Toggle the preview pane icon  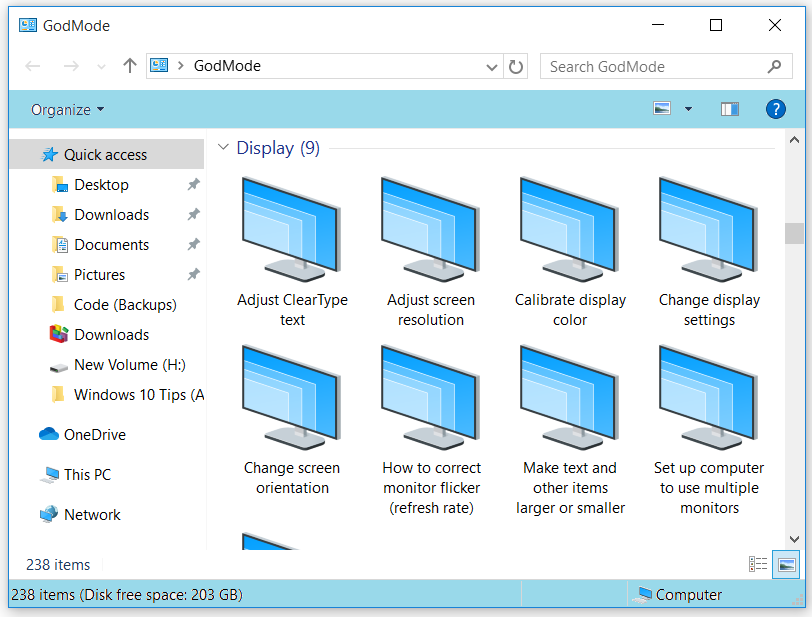pyautogui.click(x=730, y=109)
